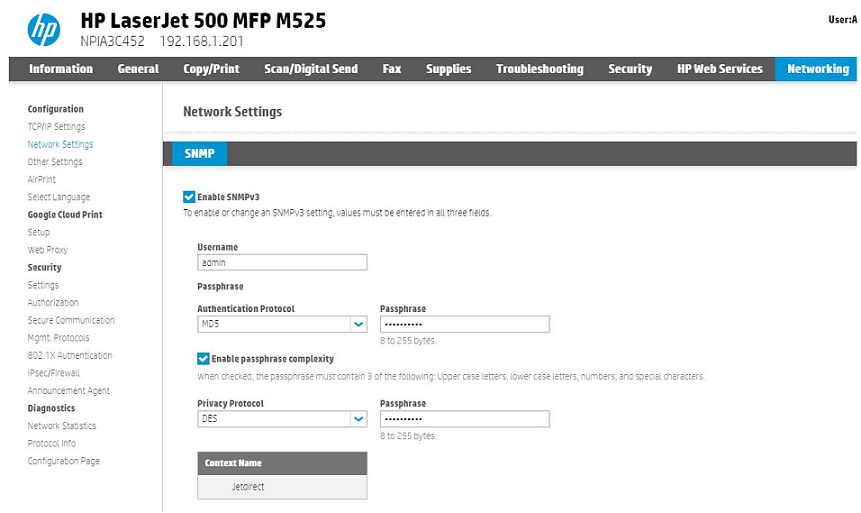Open Troubleshooting tab
Screen dimensions: 861x513
539,69
